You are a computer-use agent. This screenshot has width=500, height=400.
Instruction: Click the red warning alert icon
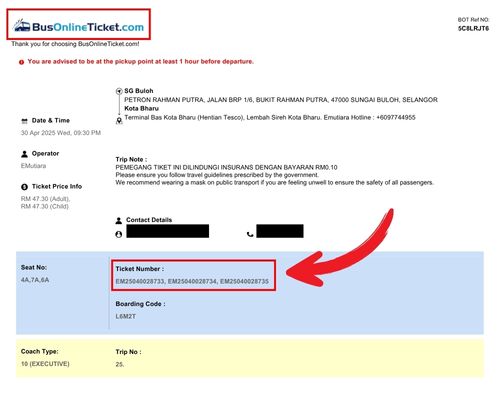tap(21, 62)
